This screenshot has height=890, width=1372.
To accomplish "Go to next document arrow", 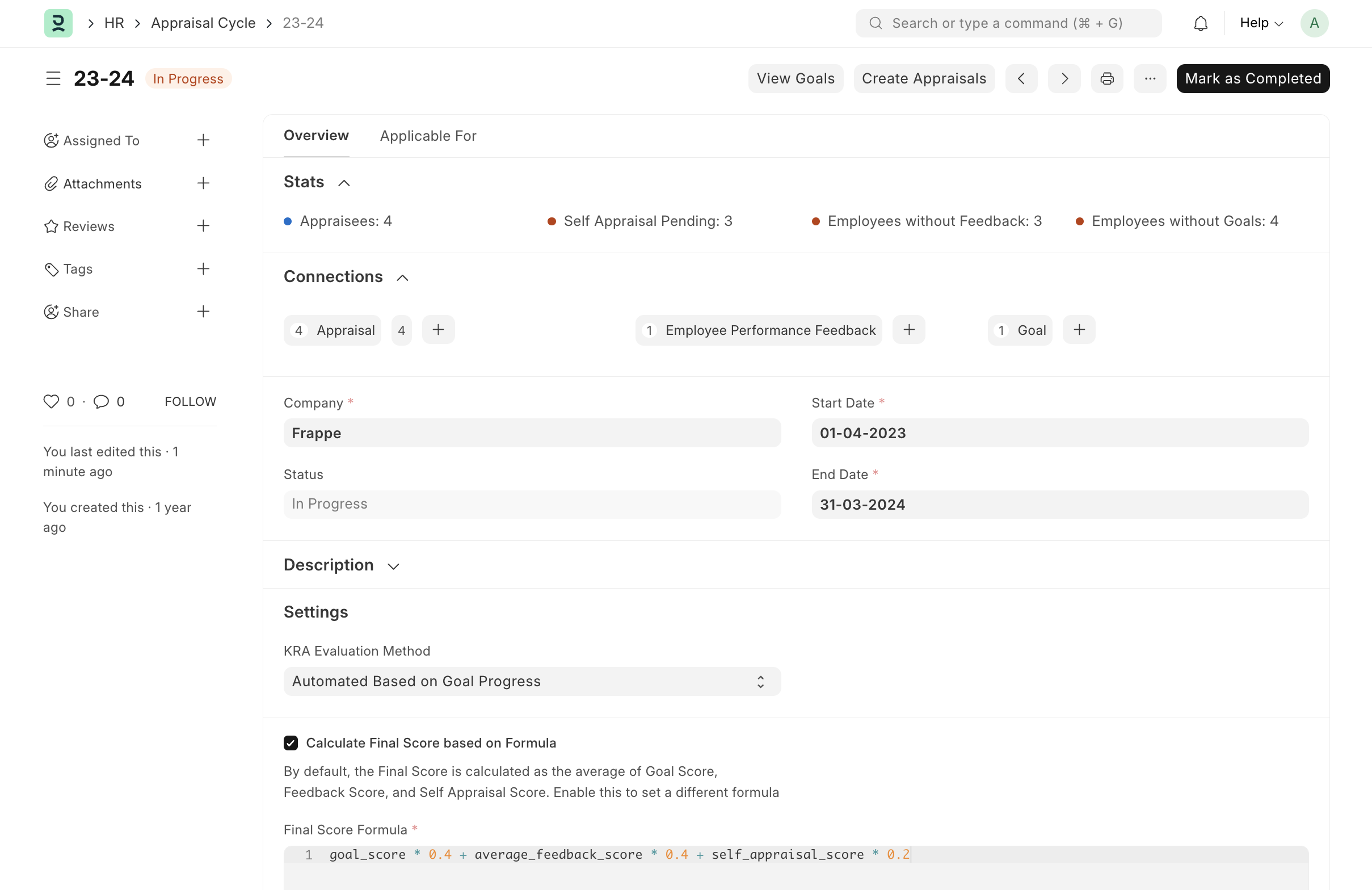I will (x=1064, y=78).
